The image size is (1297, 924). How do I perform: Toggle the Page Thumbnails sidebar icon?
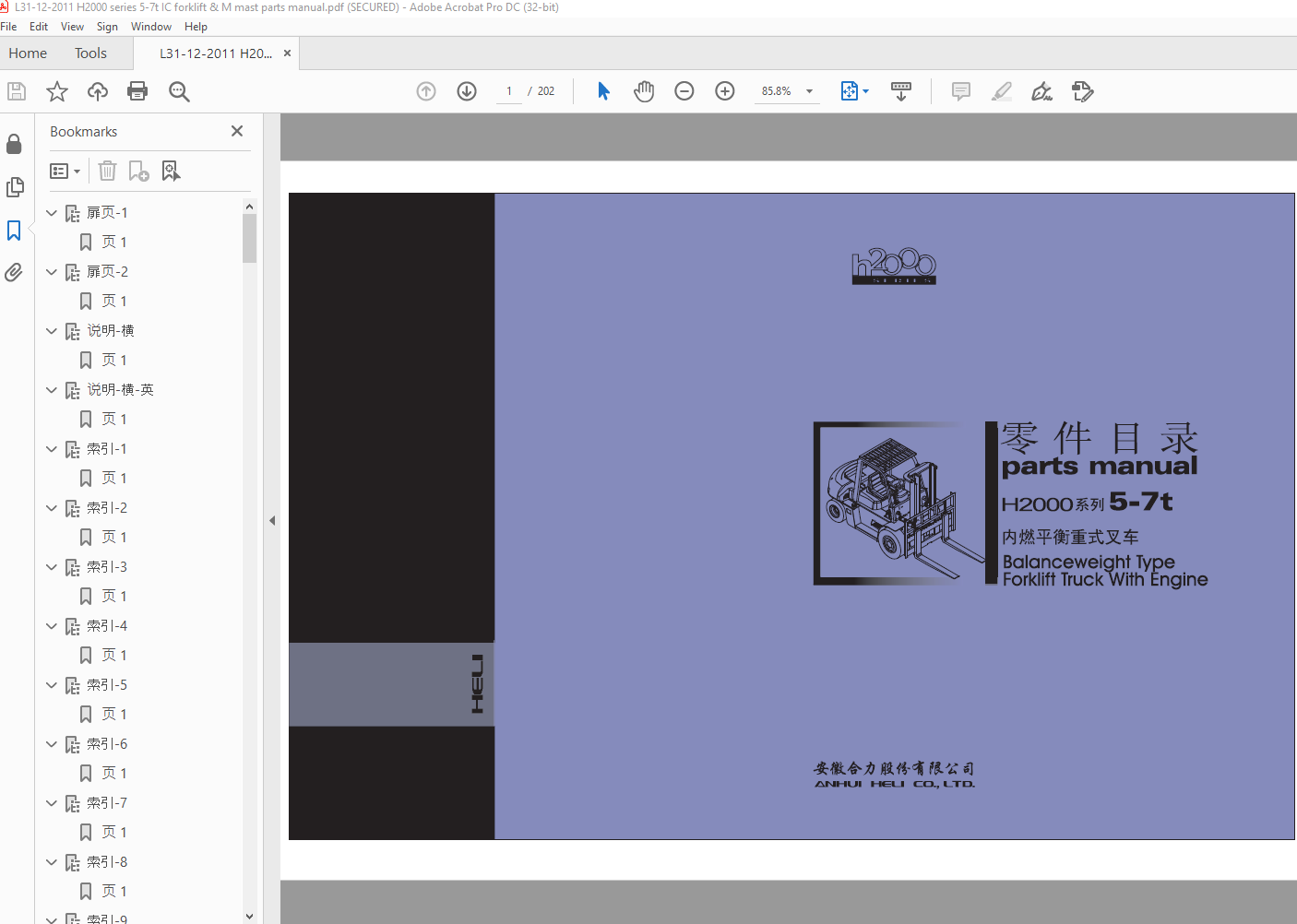pyautogui.click(x=14, y=187)
